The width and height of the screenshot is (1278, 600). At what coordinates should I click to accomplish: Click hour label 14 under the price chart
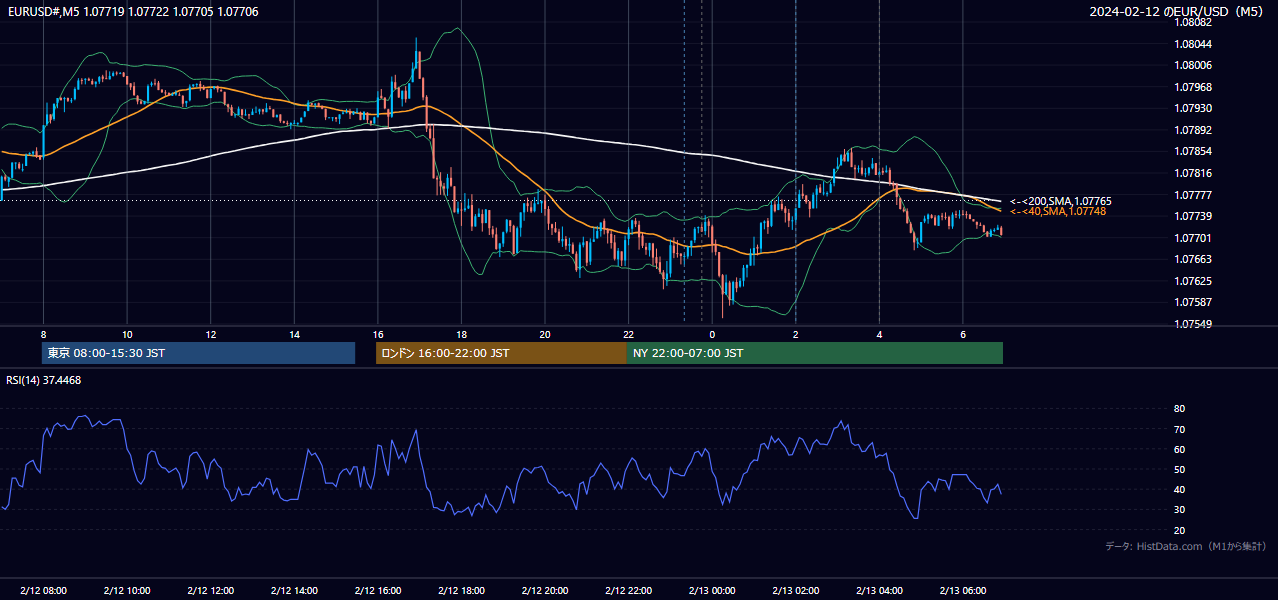294,334
